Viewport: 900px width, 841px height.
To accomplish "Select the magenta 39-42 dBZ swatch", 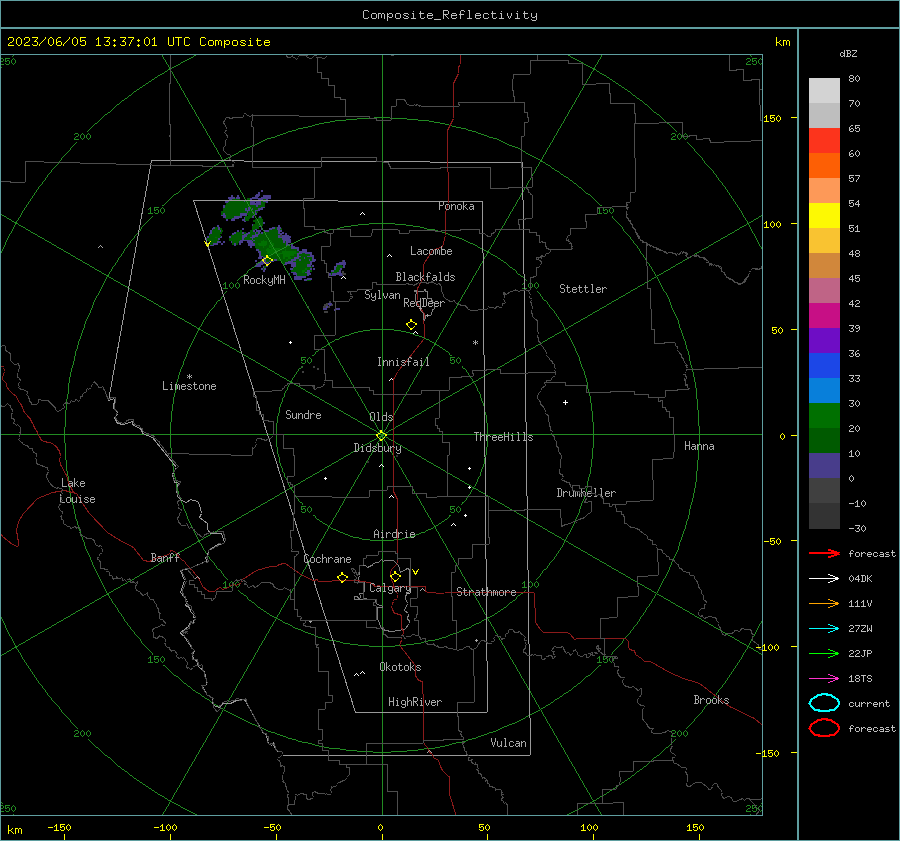I will coord(824,316).
